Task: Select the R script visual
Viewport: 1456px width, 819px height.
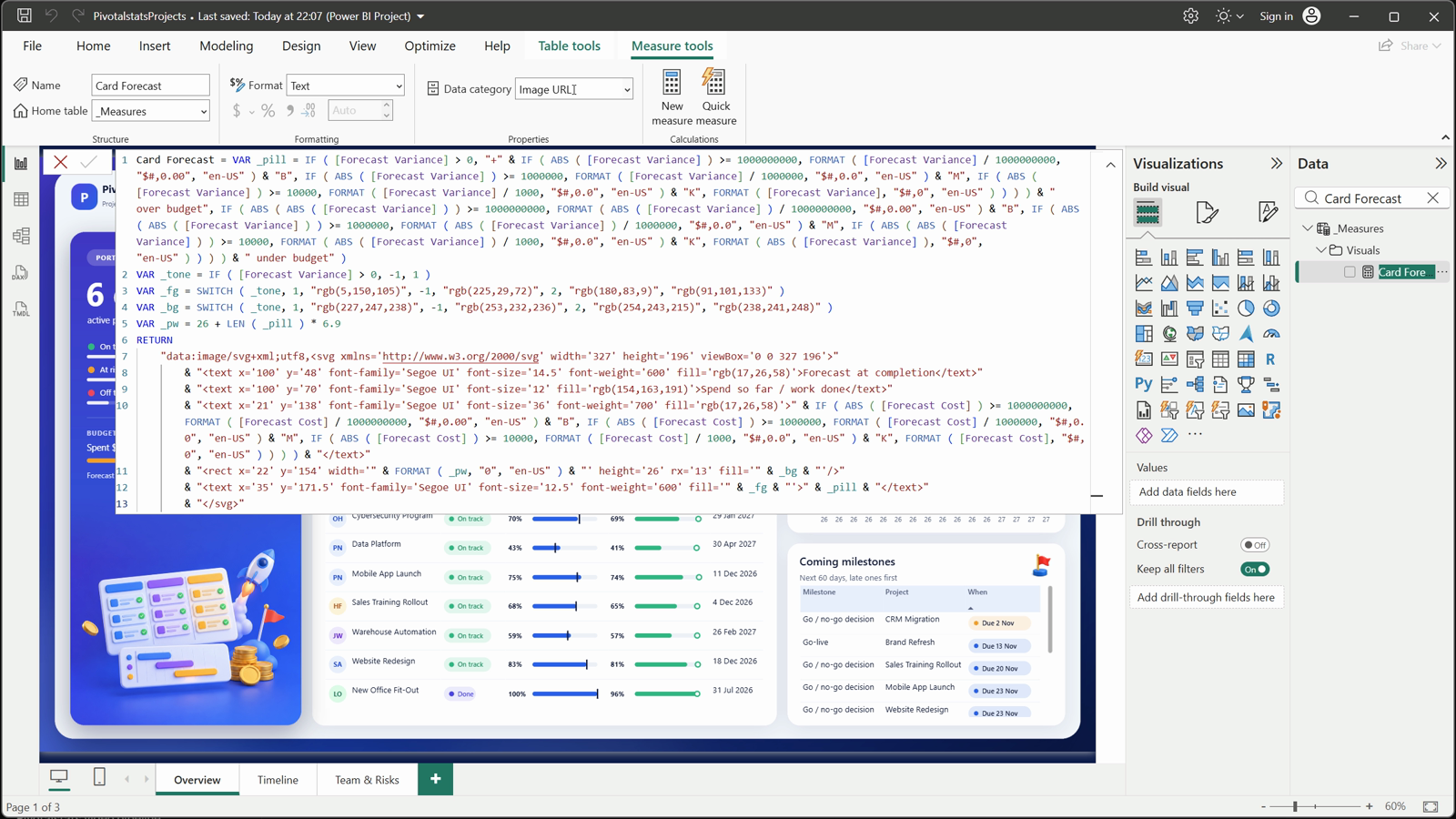Action: [1271, 359]
